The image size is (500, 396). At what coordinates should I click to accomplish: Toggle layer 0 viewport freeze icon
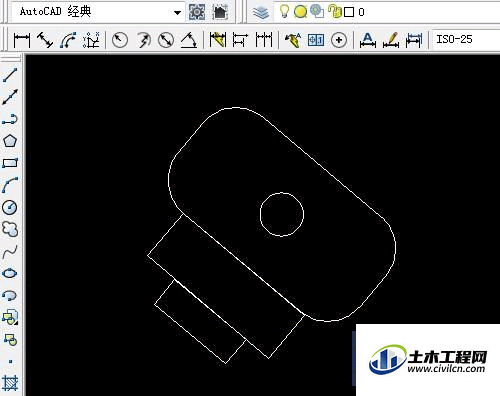(317, 11)
